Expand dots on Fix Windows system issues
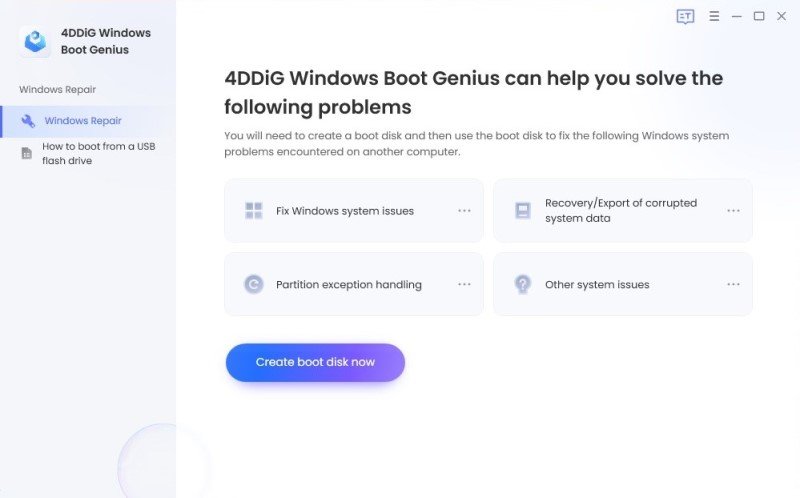 click(x=464, y=211)
